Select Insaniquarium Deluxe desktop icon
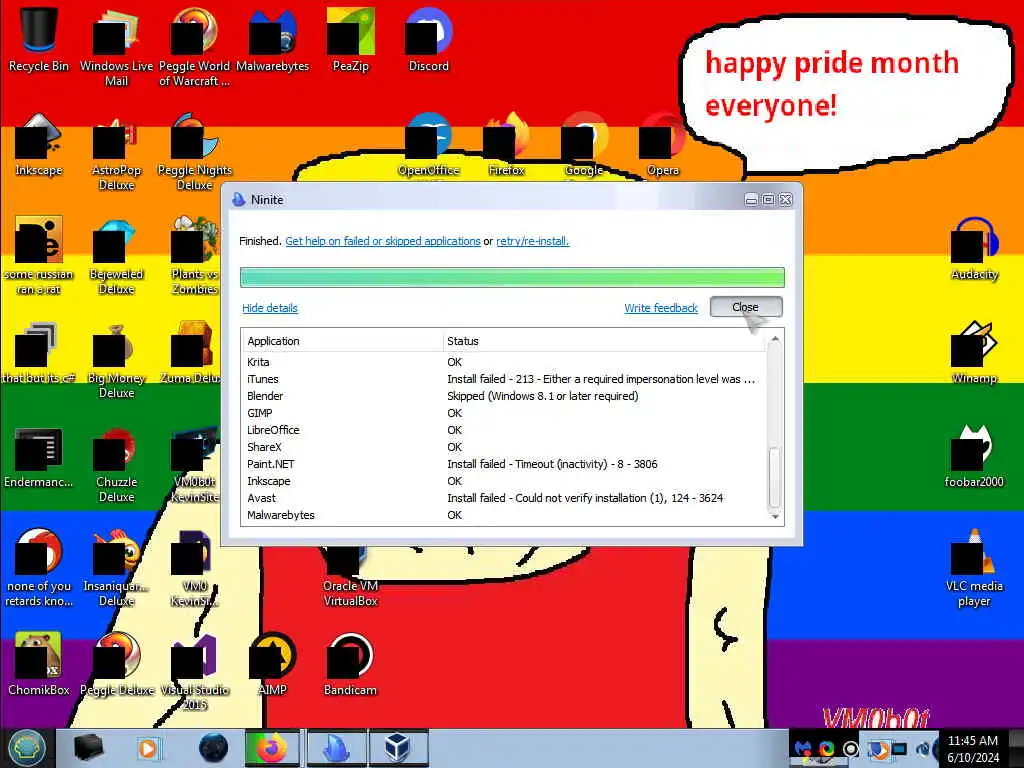The image size is (1024, 768). coord(116,568)
